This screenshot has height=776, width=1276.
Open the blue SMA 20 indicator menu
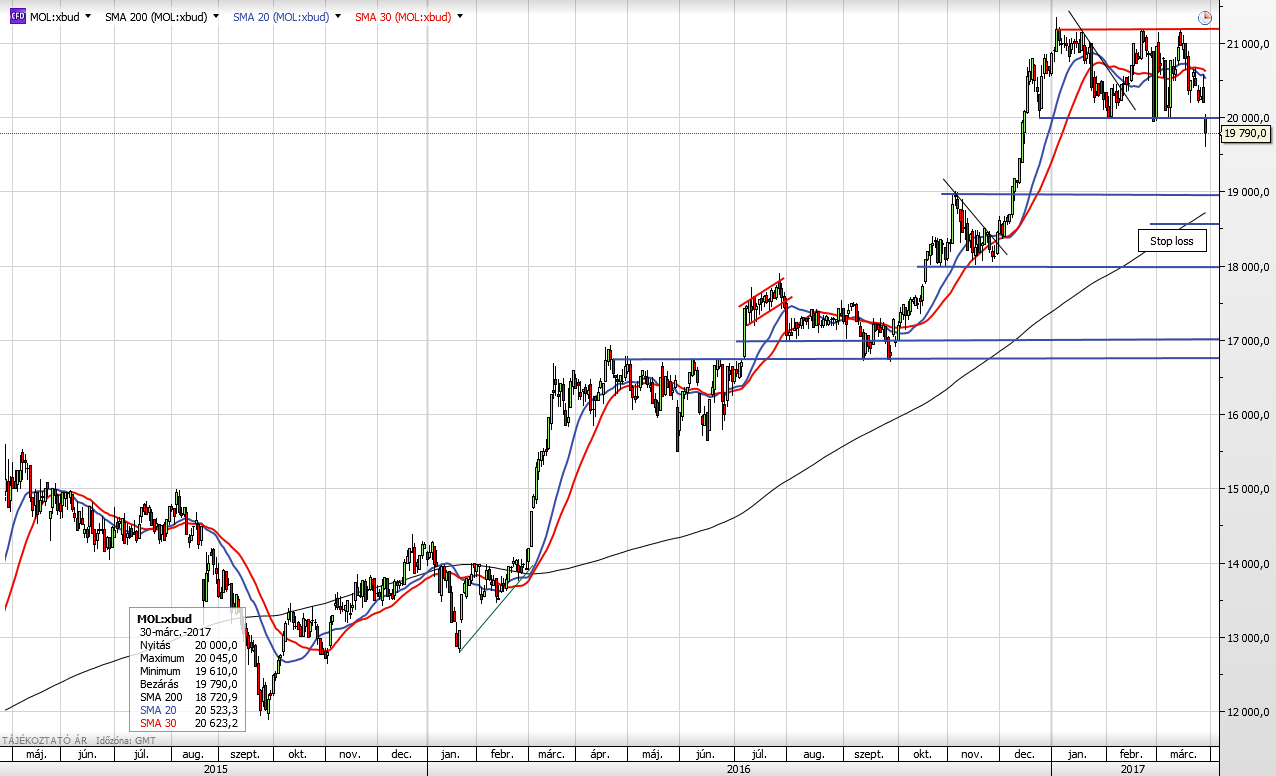[338, 17]
